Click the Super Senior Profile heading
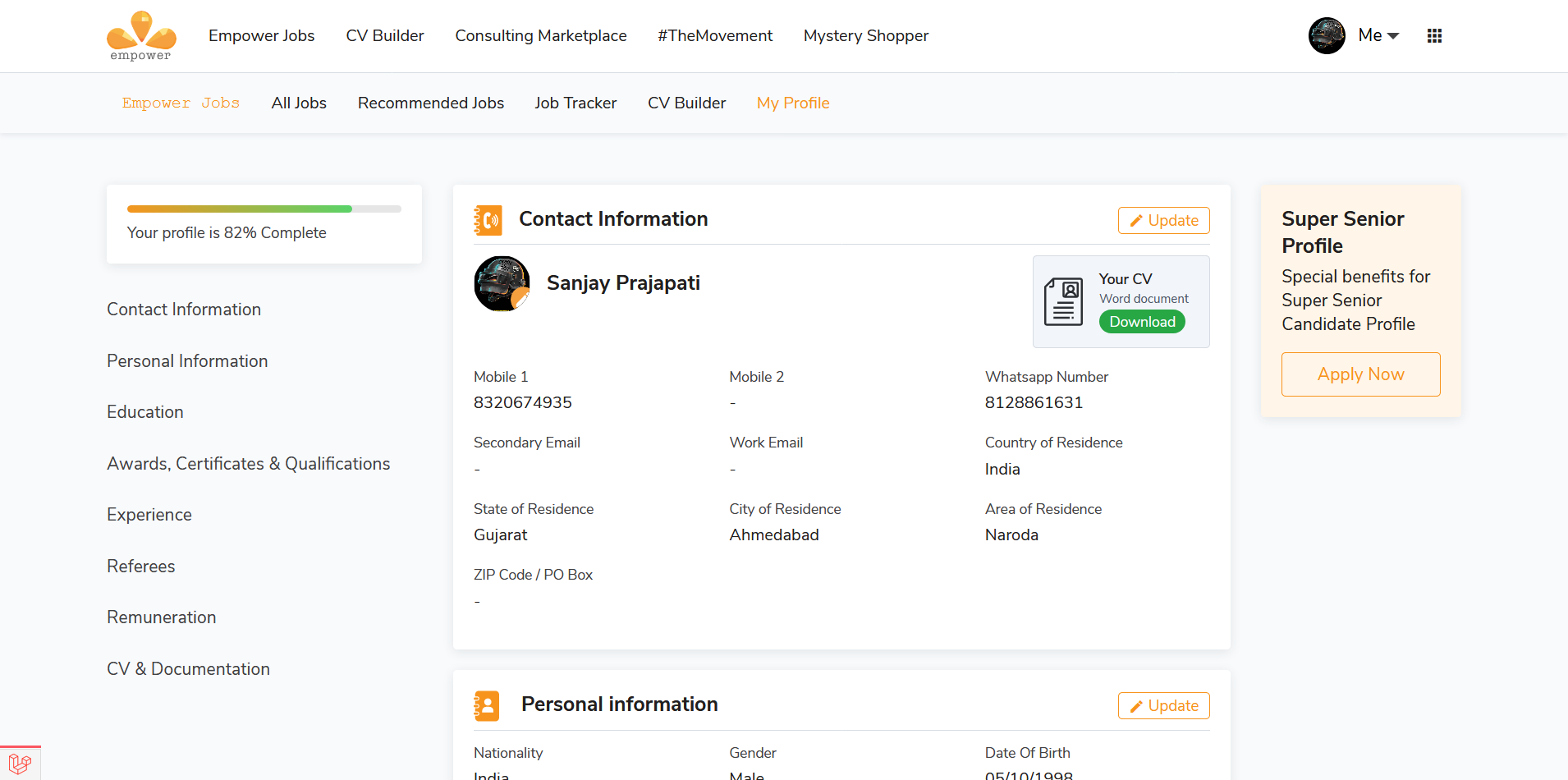Viewport: 1568px width, 780px height. tap(1343, 232)
